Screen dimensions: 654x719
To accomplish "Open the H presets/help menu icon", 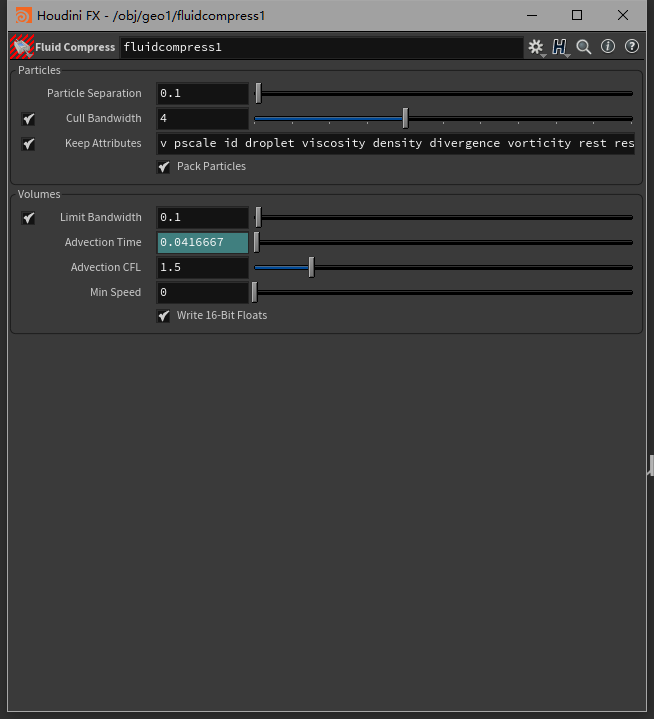I will [560, 47].
